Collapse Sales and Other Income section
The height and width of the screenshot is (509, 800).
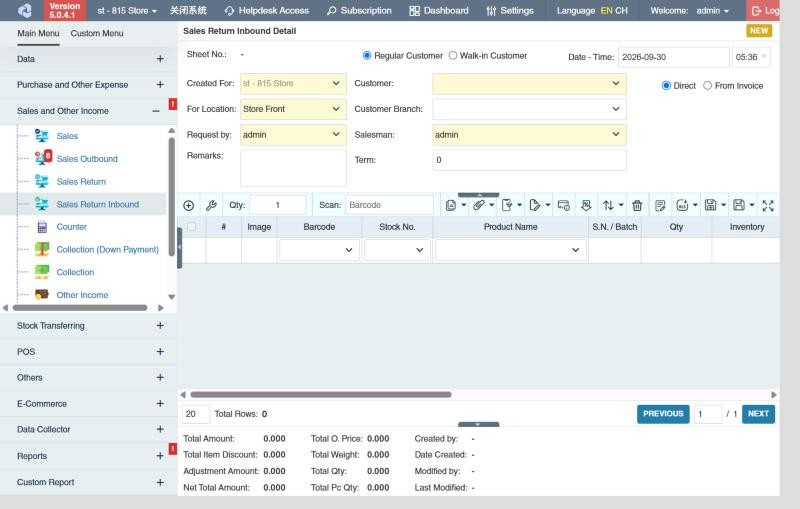click(156, 111)
